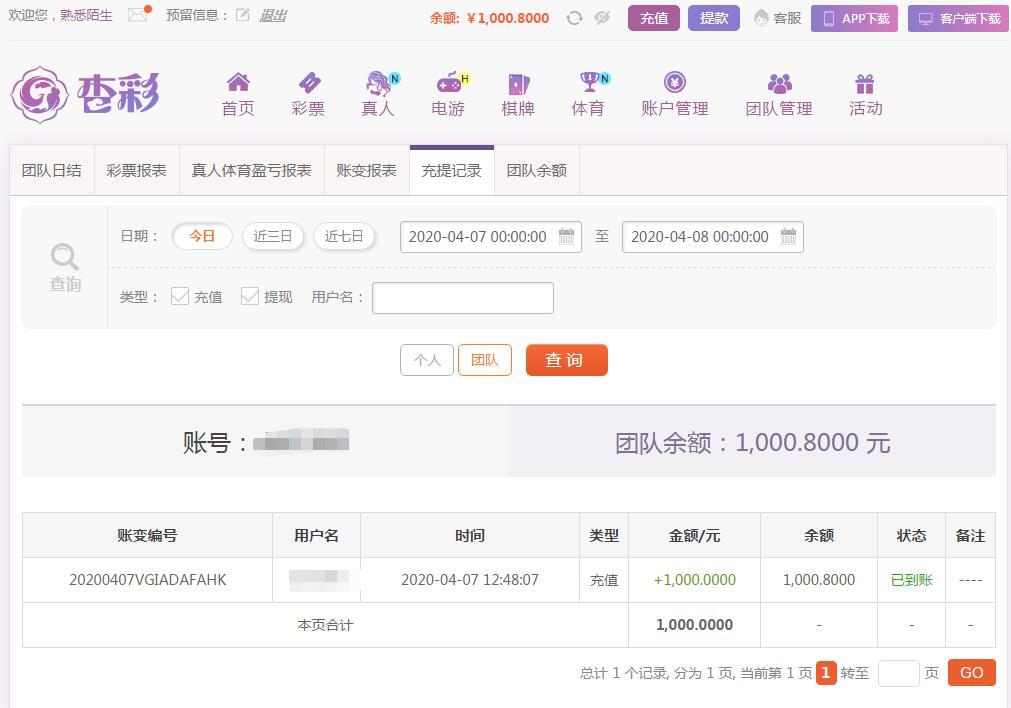Image resolution: width=1011 pixels, height=708 pixels.
Task: Open the 电游 video games section
Action: tap(449, 95)
